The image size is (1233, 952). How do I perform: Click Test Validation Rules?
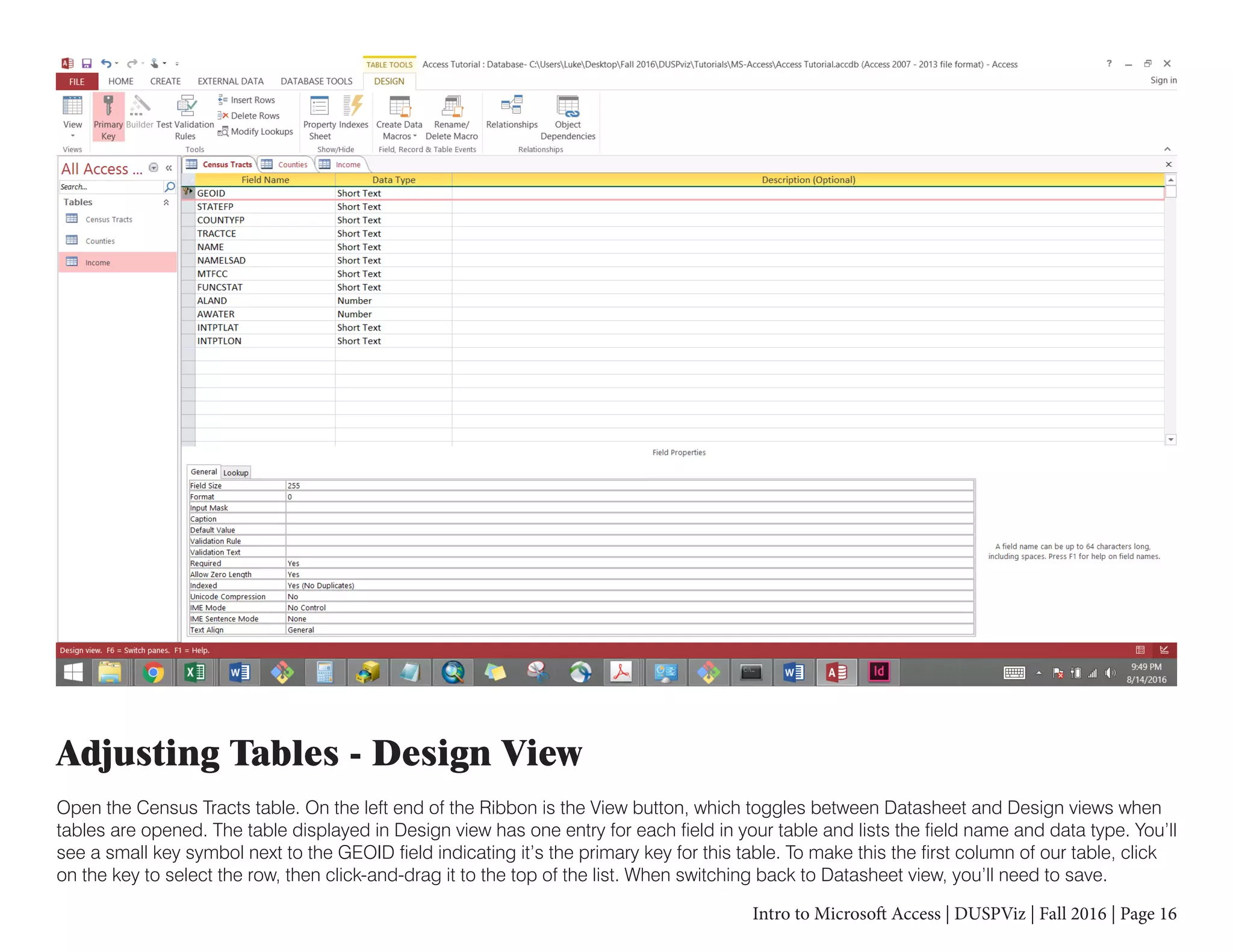[x=185, y=117]
